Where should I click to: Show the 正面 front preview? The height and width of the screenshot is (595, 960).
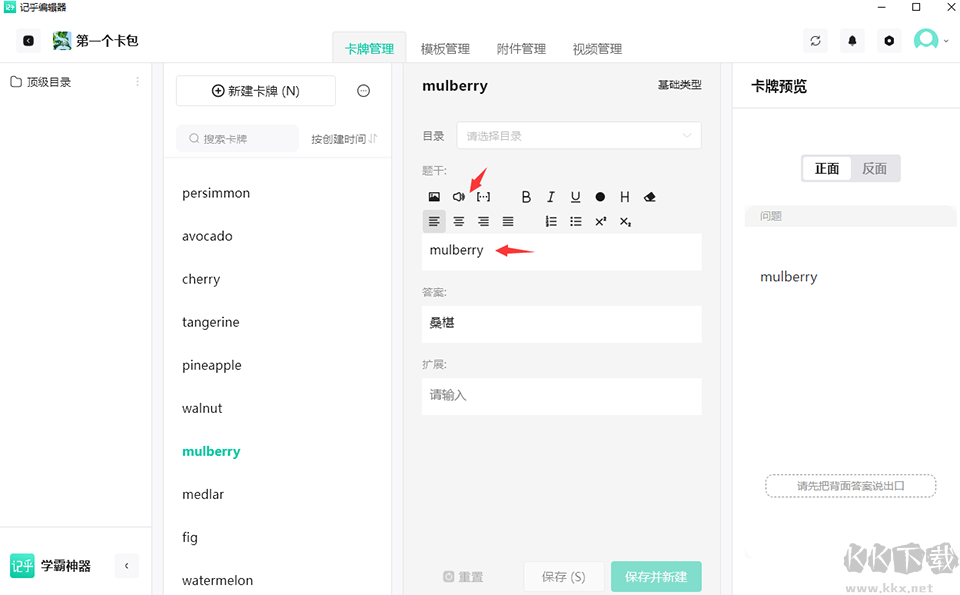tap(827, 168)
